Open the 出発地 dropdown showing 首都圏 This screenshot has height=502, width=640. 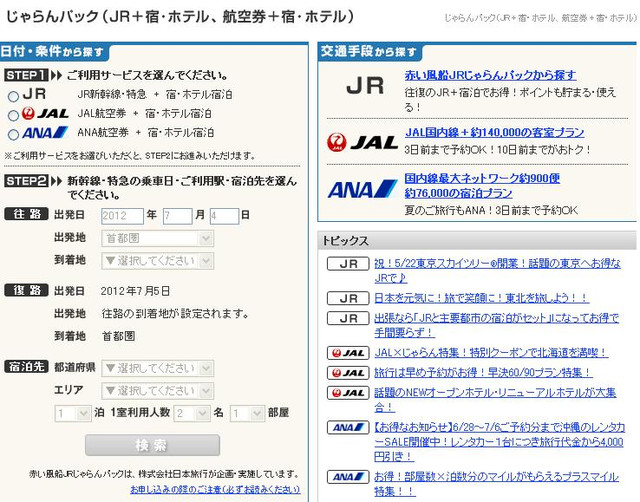[158, 238]
